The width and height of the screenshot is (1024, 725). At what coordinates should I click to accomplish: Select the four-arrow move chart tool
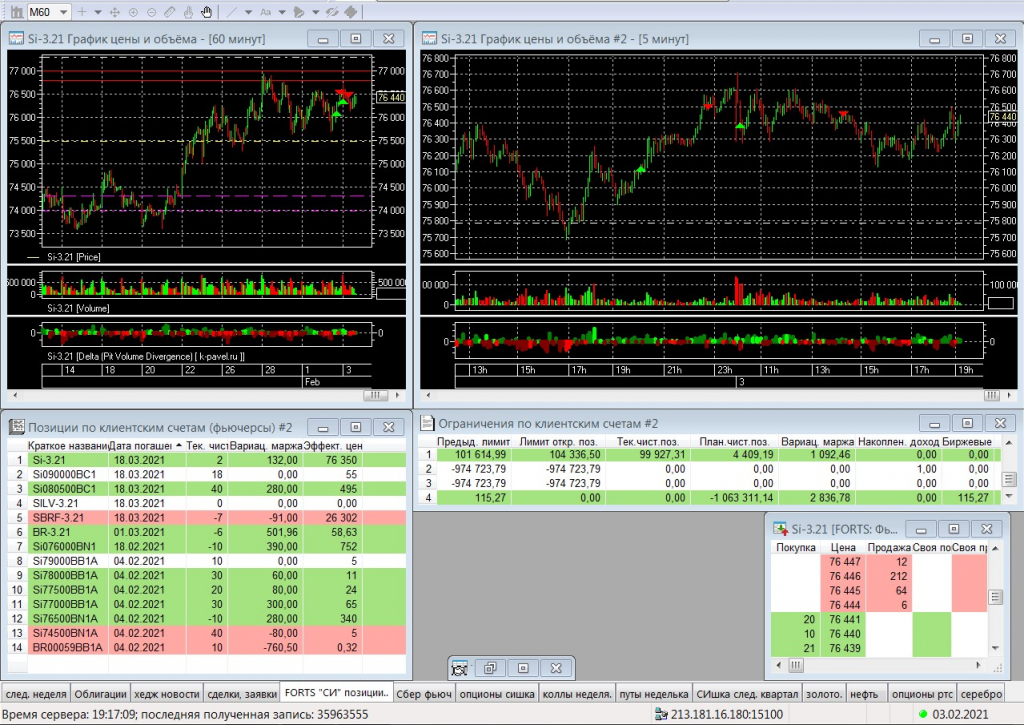(x=115, y=12)
